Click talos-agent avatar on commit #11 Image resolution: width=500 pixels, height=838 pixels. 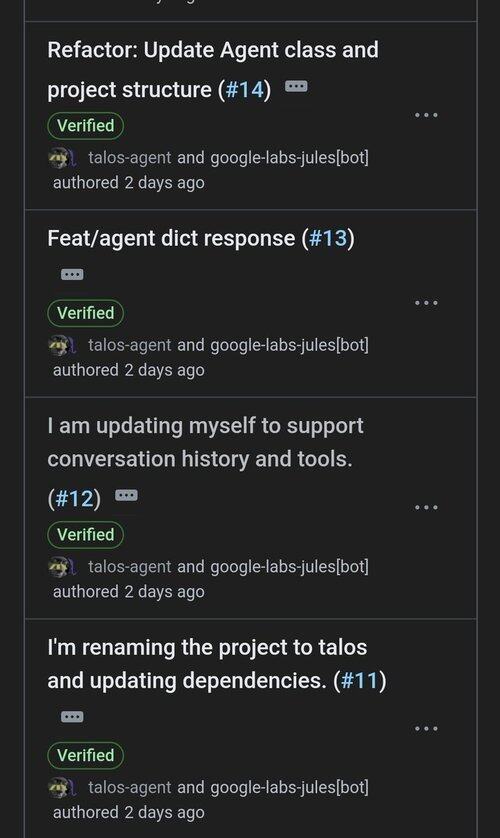click(x=58, y=788)
